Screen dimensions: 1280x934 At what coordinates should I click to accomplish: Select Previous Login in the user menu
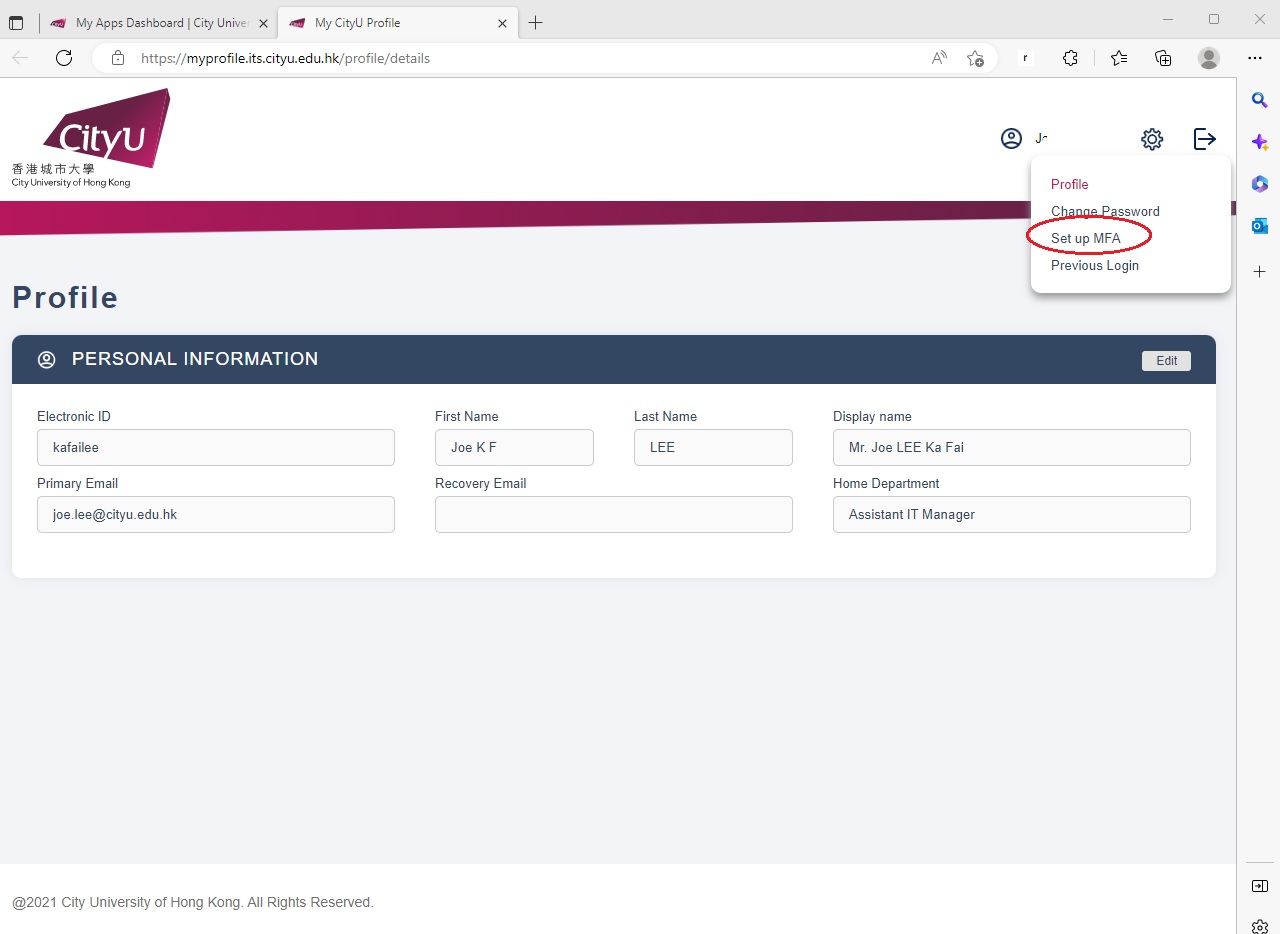point(1094,265)
